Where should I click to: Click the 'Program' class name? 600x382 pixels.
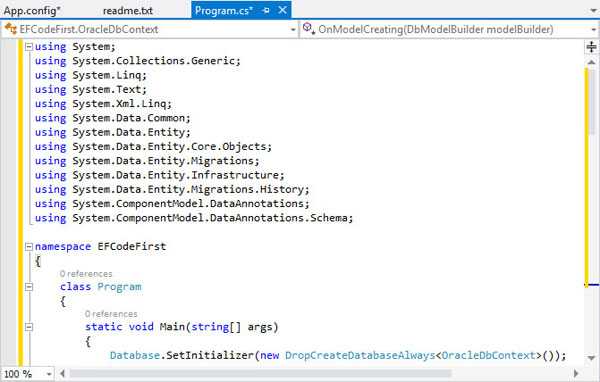(x=119, y=287)
